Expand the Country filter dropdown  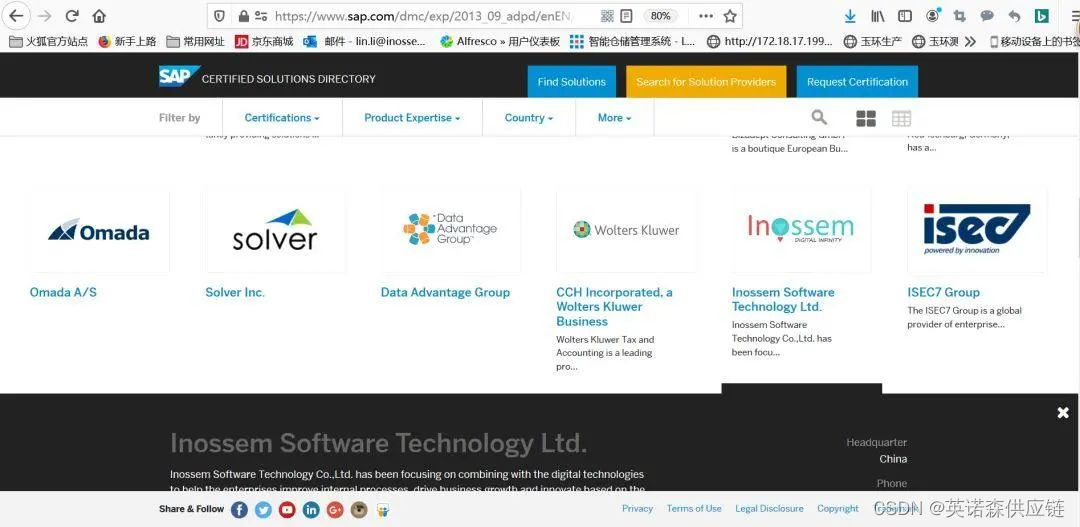coord(528,118)
